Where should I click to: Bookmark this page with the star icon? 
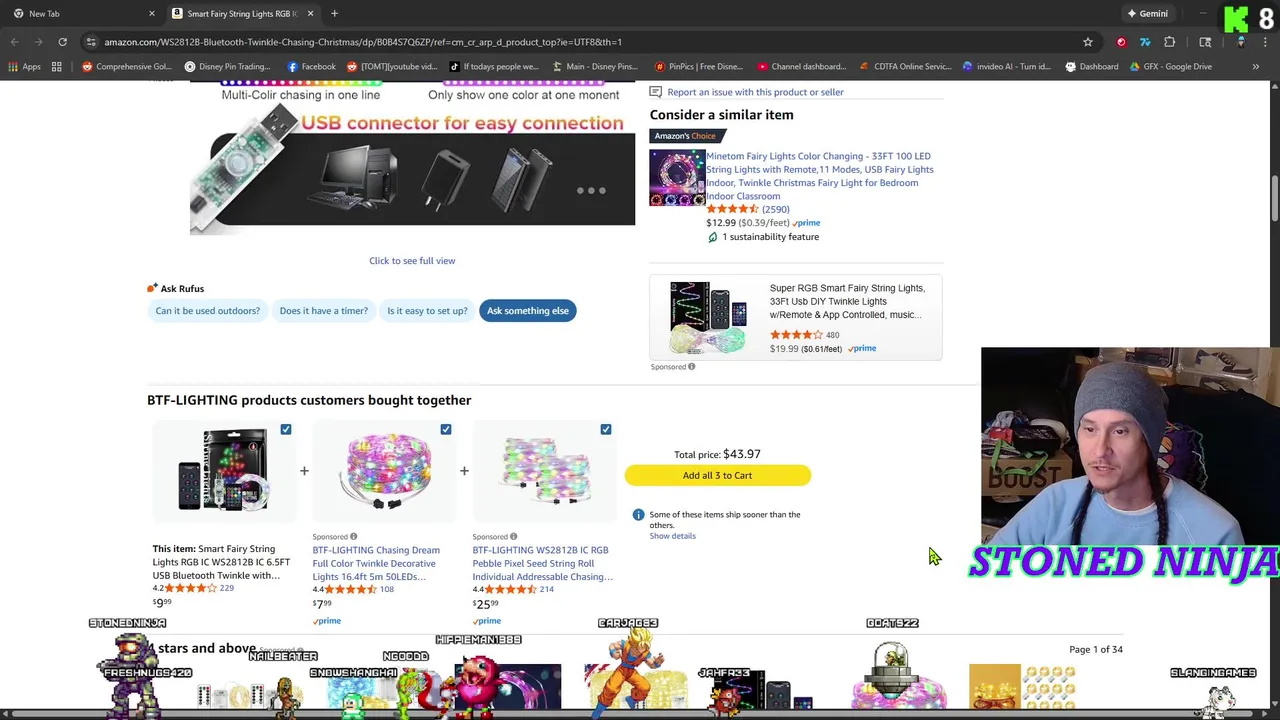coord(1088,42)
